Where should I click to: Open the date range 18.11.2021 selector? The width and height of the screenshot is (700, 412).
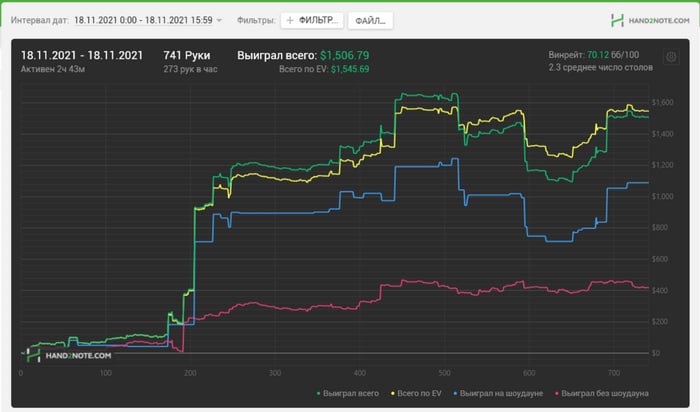[143, 21]
